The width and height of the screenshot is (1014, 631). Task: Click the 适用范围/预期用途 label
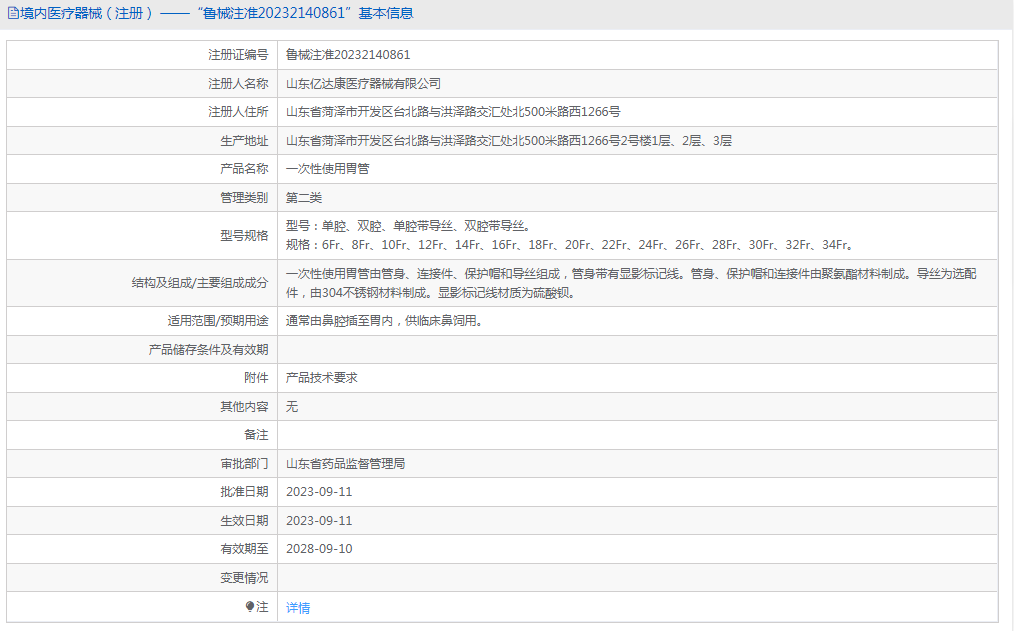218,321
